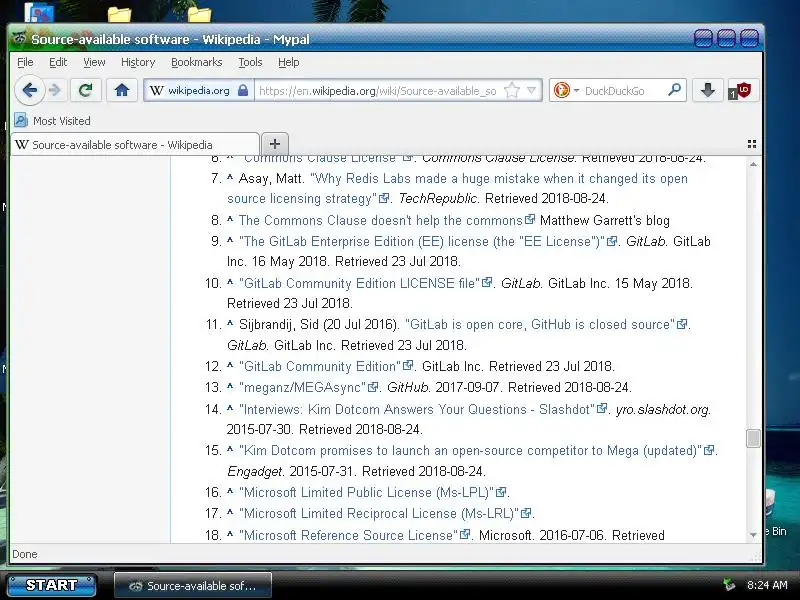This screenshot has width=800, height=600.
Task: Reload the page with the refresh icon
Action: point(85,91)
